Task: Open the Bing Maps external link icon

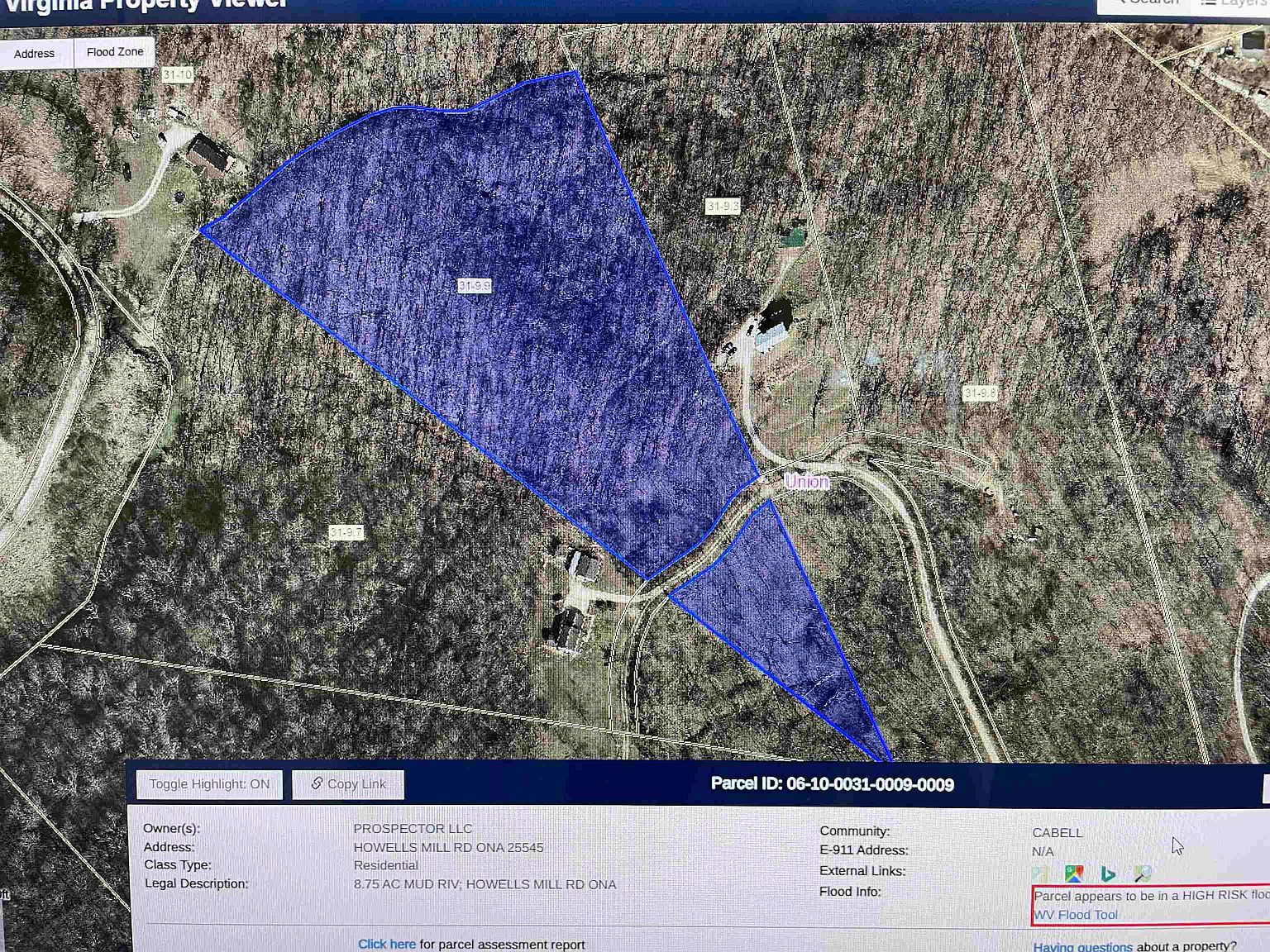Action: point(1108,873)
